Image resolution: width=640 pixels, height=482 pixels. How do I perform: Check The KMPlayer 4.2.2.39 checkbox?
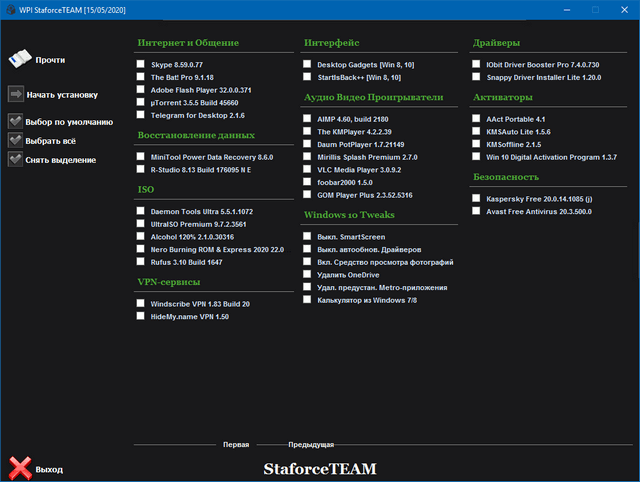coord(307,131)
